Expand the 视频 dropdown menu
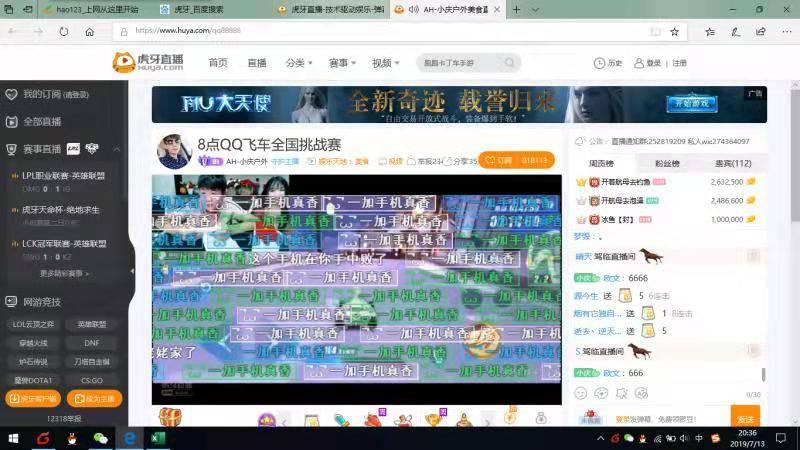 (x=386, y=63)
